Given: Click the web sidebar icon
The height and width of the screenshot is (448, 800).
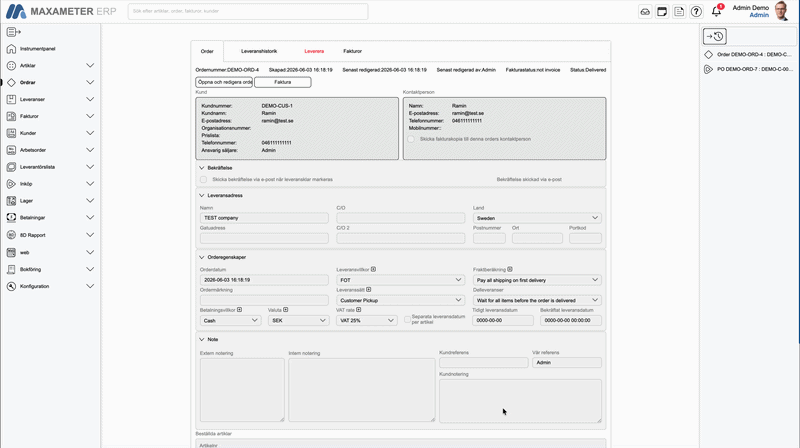Looking at the screenshot, I should (x=11, y=253).
